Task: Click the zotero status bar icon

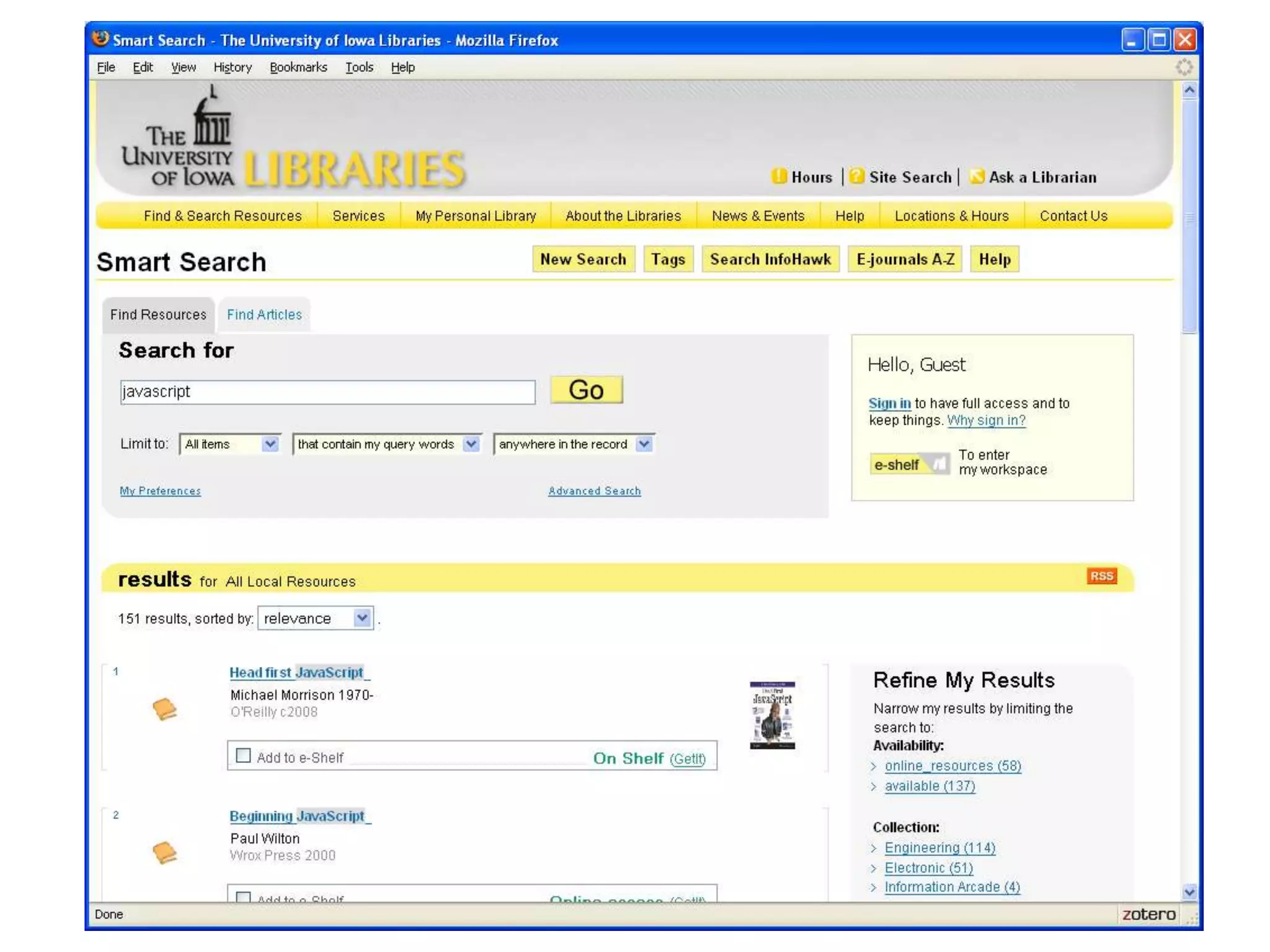Action: click(x=1148, y=914)
